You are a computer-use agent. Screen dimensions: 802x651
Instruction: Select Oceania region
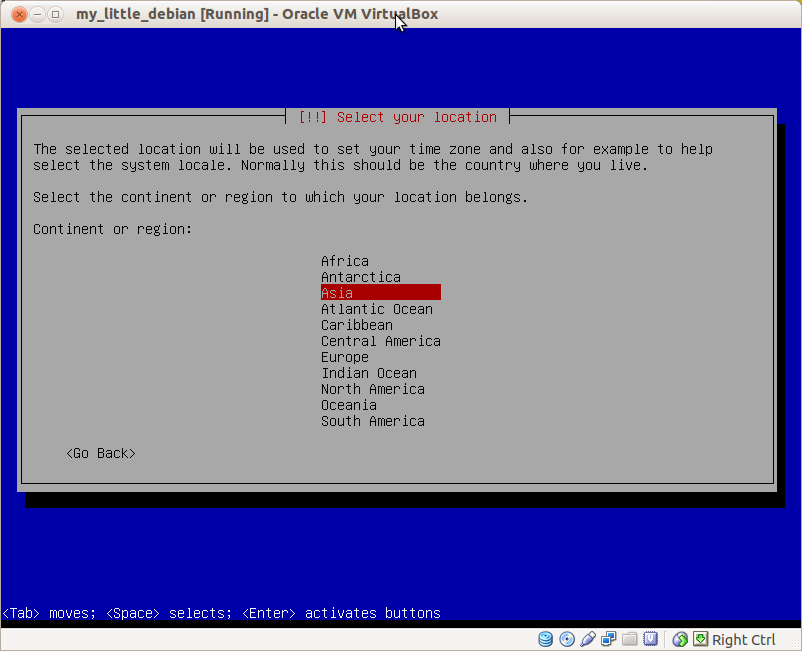349,405
